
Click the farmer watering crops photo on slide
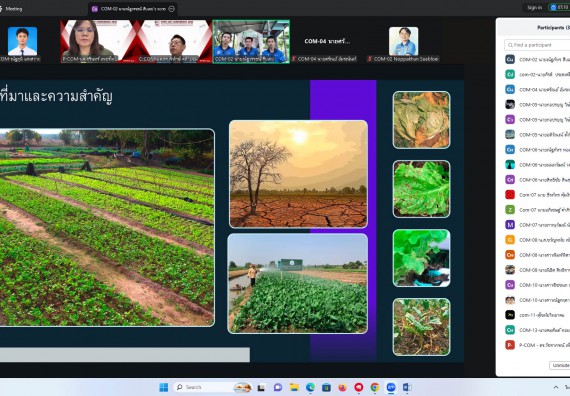[x=298, y=283]
